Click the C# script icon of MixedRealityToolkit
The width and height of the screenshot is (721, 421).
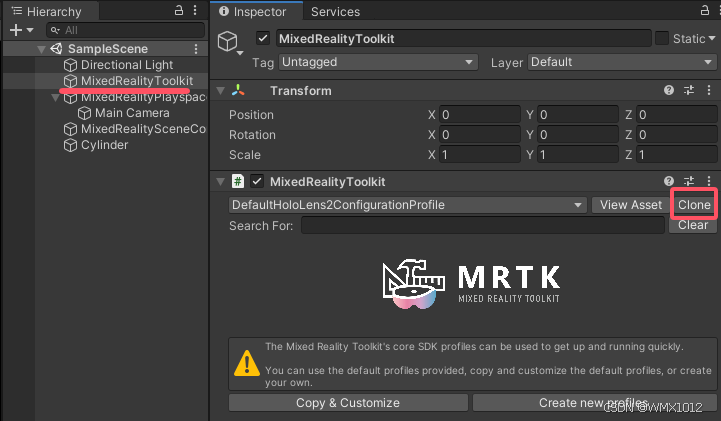click(238, 181)
